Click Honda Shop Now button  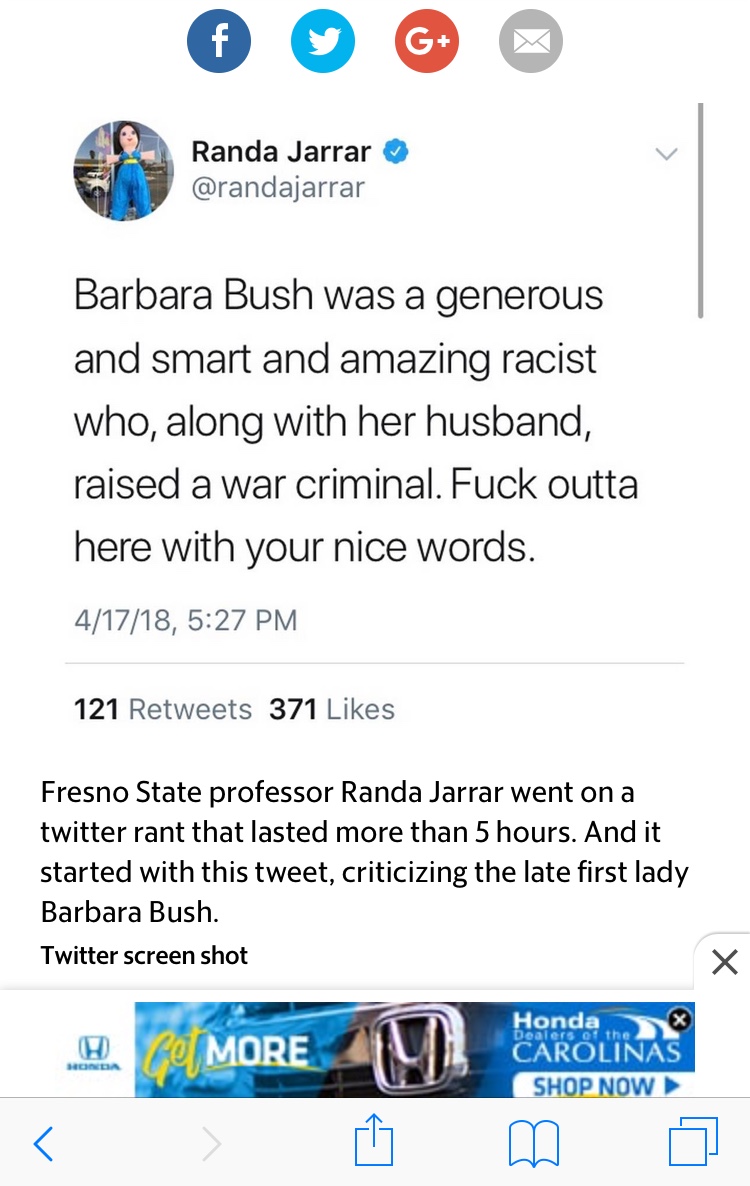tap(603, 1085)
